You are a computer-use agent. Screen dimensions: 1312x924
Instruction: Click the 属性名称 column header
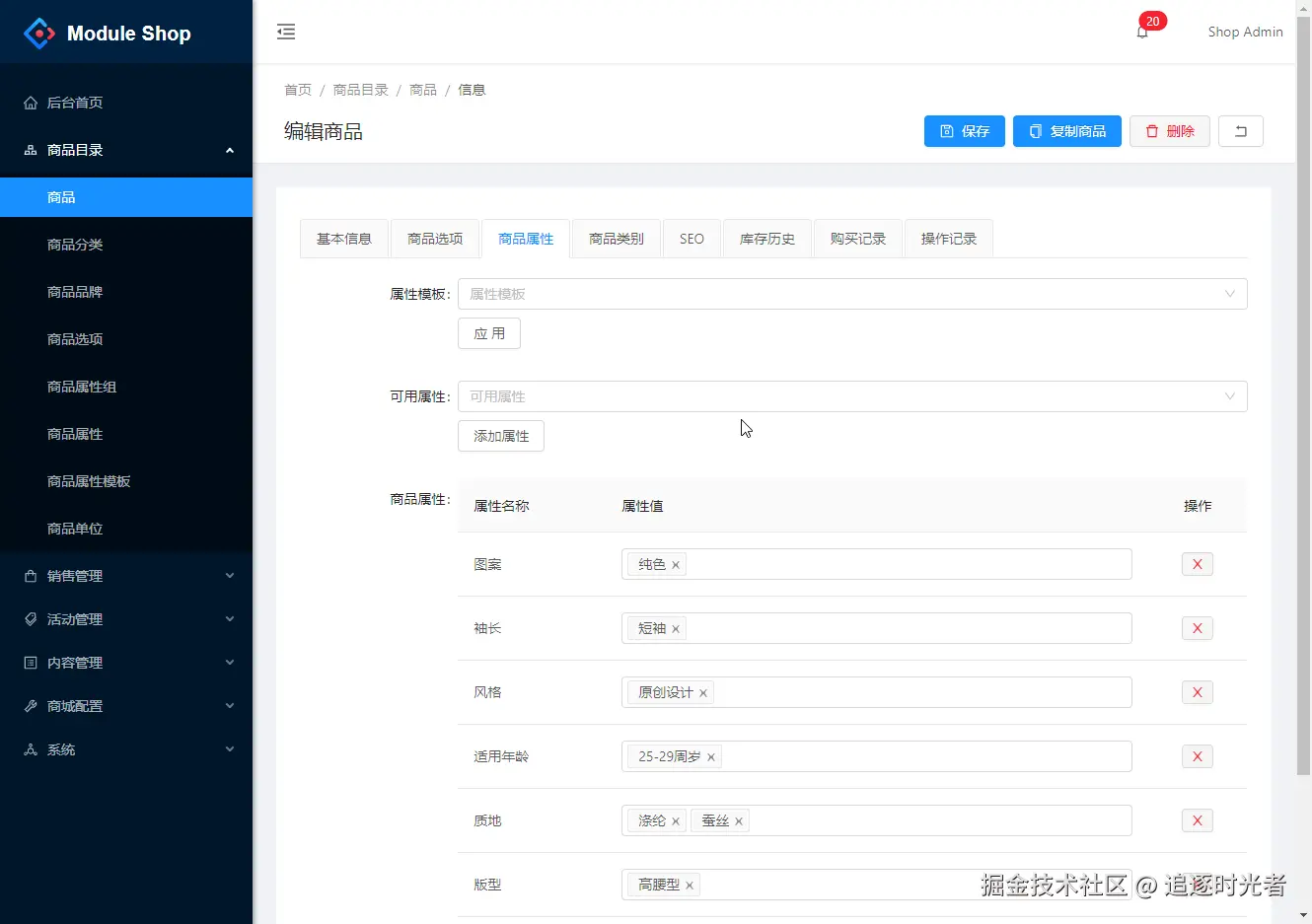click(x=501, y=506)
